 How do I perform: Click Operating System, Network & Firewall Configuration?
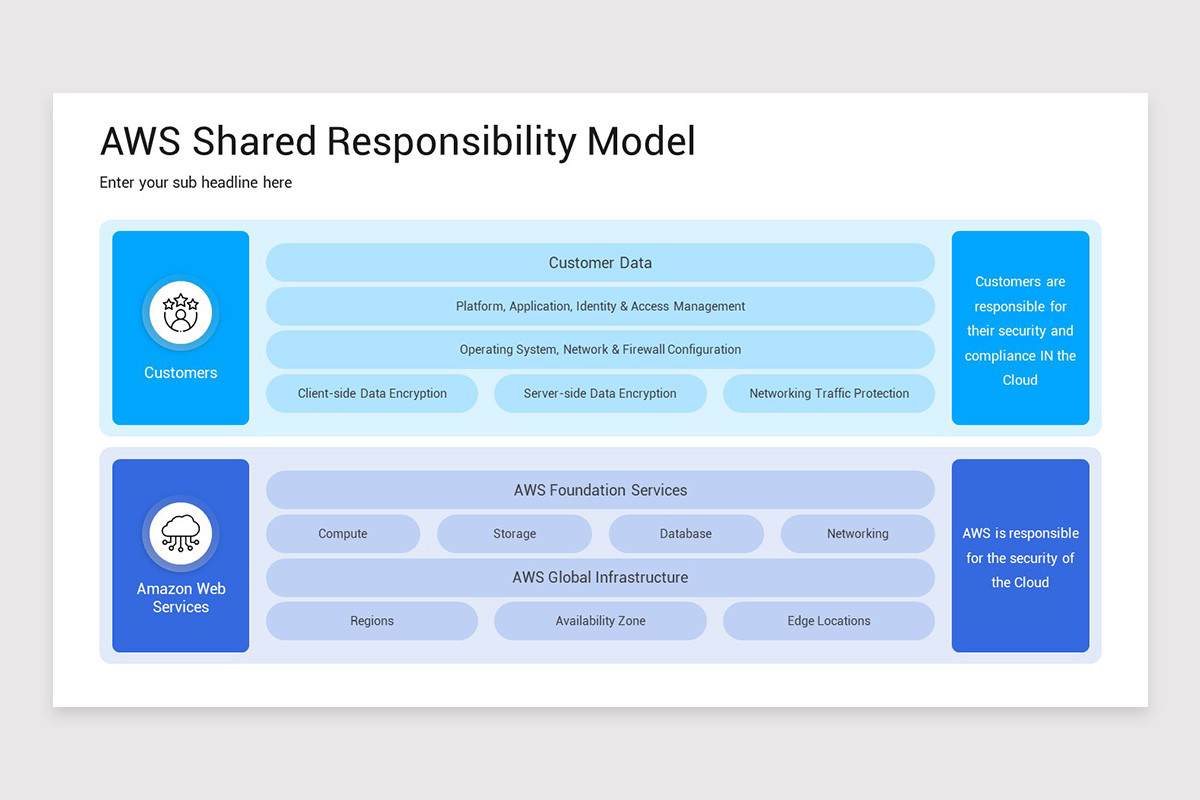coord(600,349)
